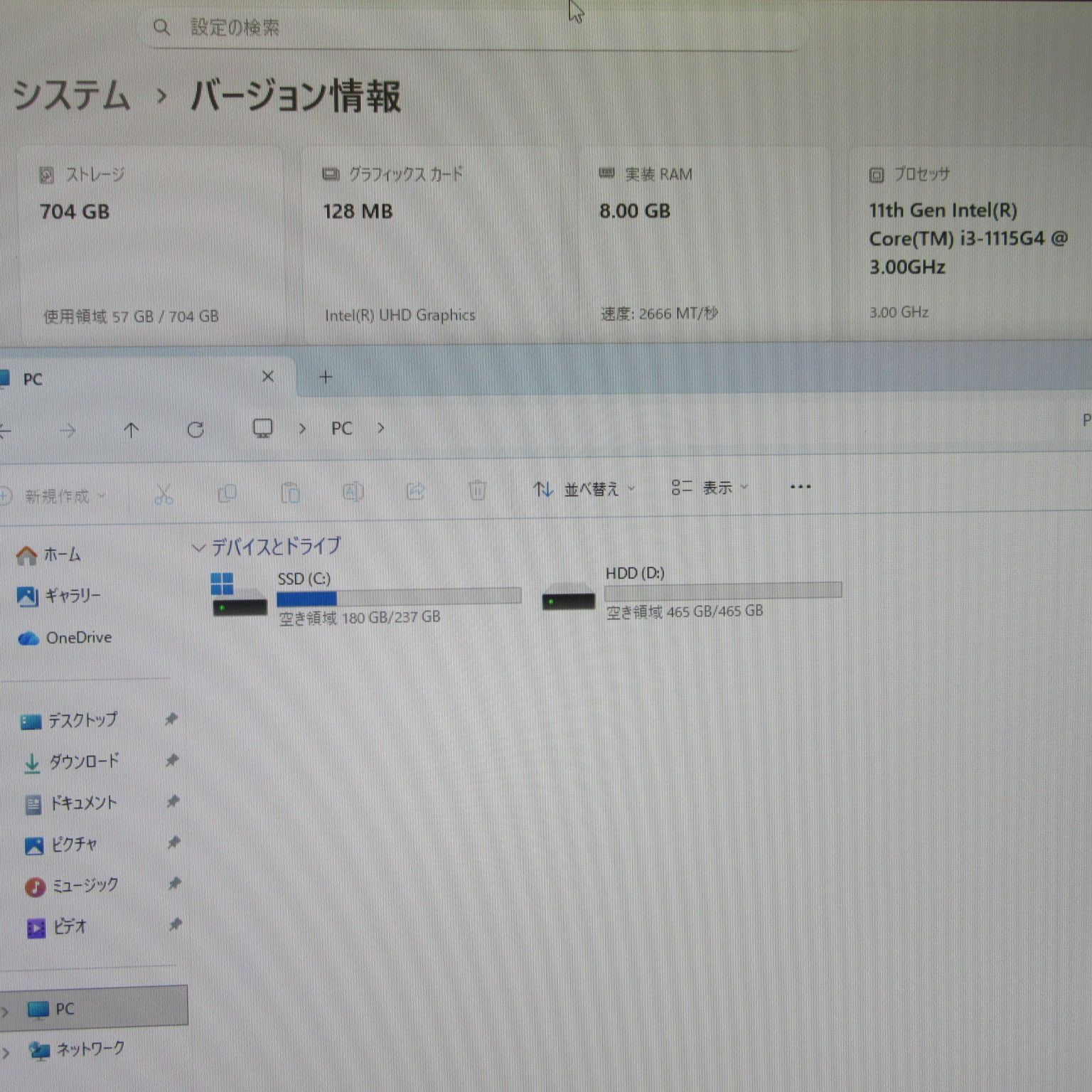Screen dimensions: 1092x1092
Task: Click the Delete icon in the toolbar
Action: (x=477, y=491)
